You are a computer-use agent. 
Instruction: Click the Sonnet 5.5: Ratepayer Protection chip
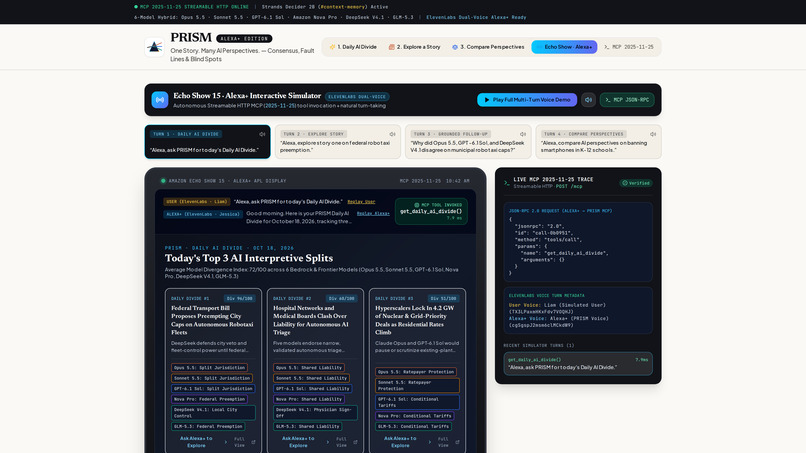tap(417, 386)
